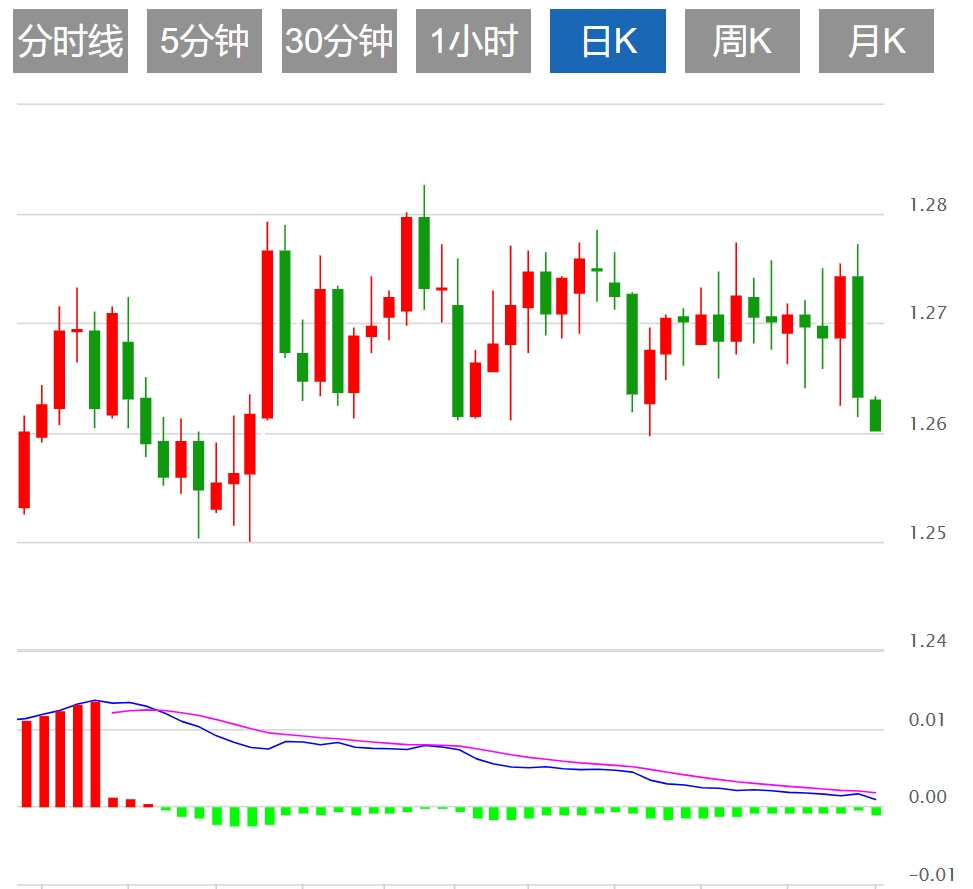Click the last green candlestick on the right
This screenshot has width=973, height=889.
pos(876,415)
